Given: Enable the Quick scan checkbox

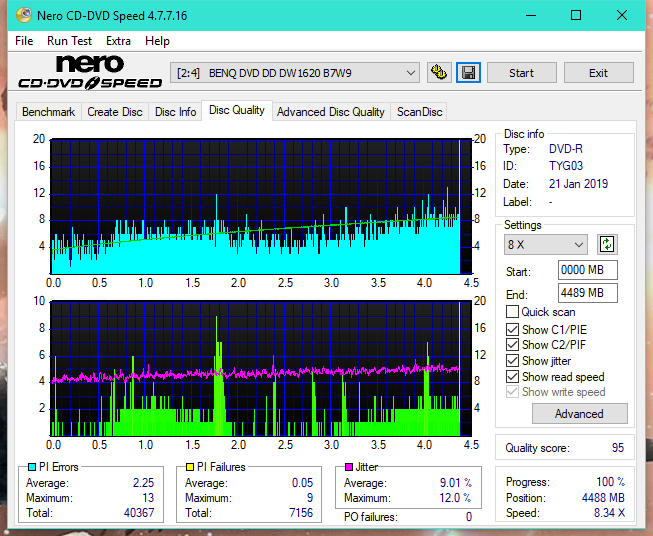Looking at the screenshot, I should (x=512, y=312).
